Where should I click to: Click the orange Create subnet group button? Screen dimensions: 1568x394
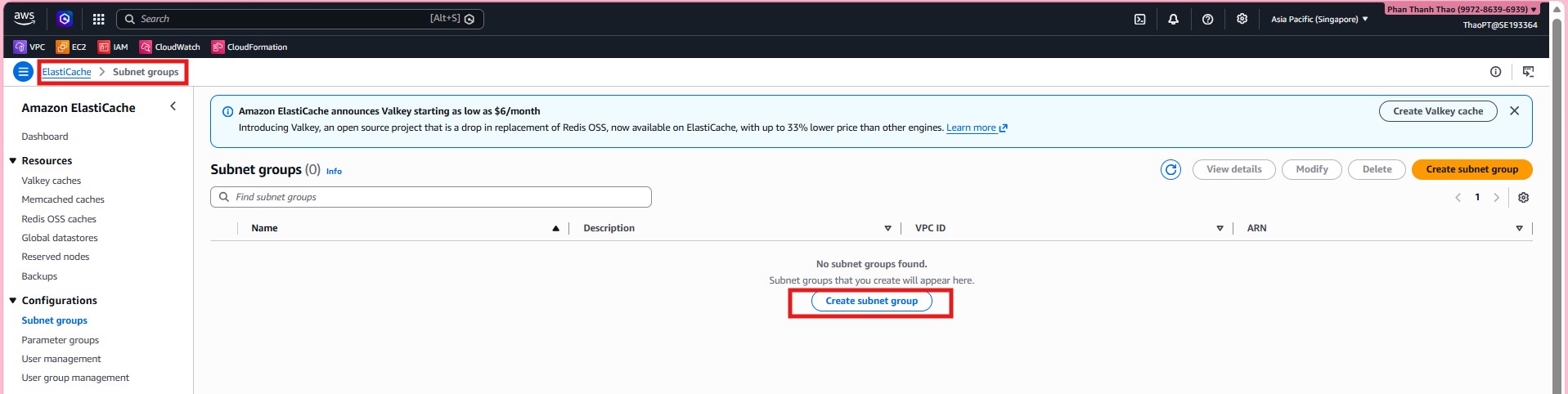[1471, 169]
